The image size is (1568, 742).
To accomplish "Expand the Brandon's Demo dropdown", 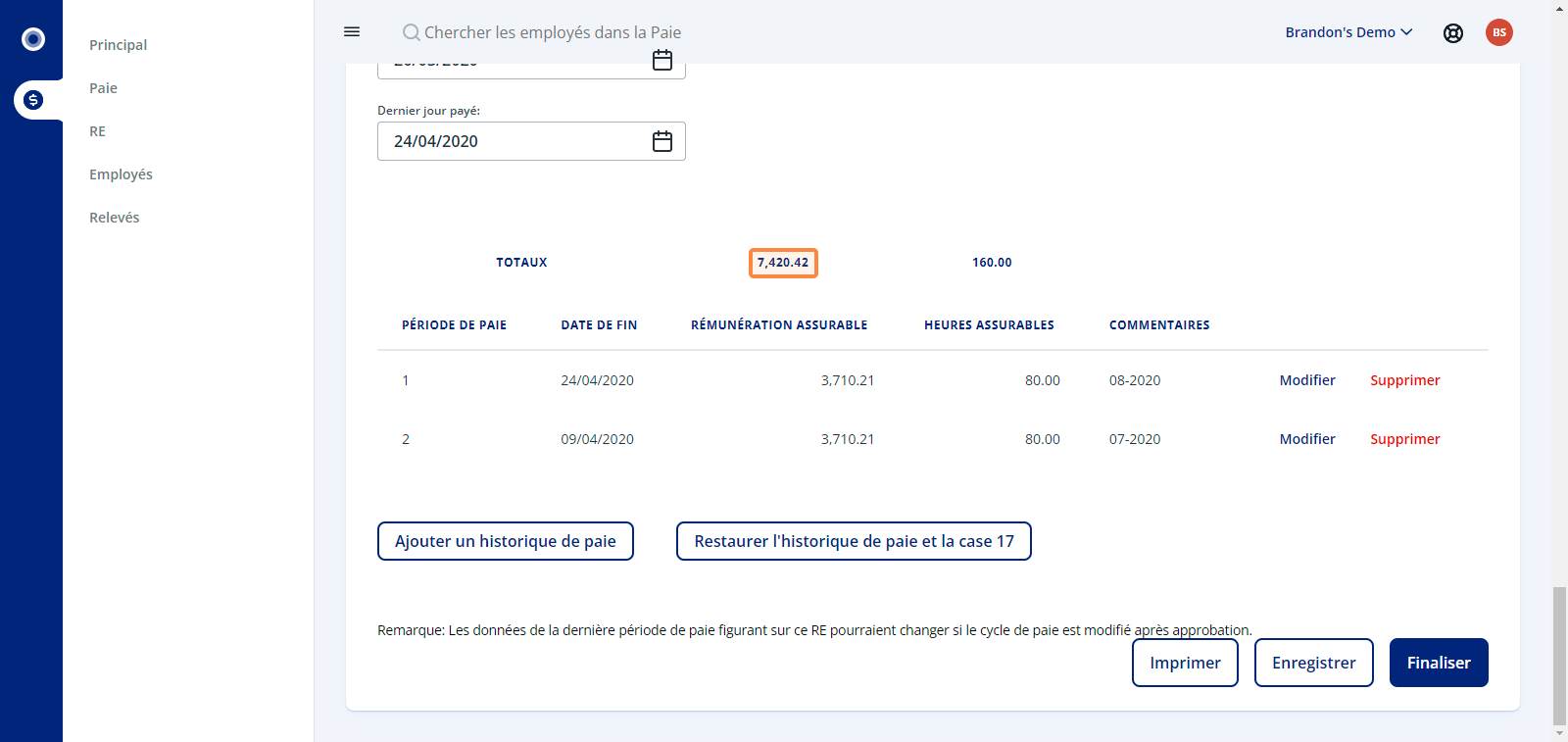I will coord(1348,32).
